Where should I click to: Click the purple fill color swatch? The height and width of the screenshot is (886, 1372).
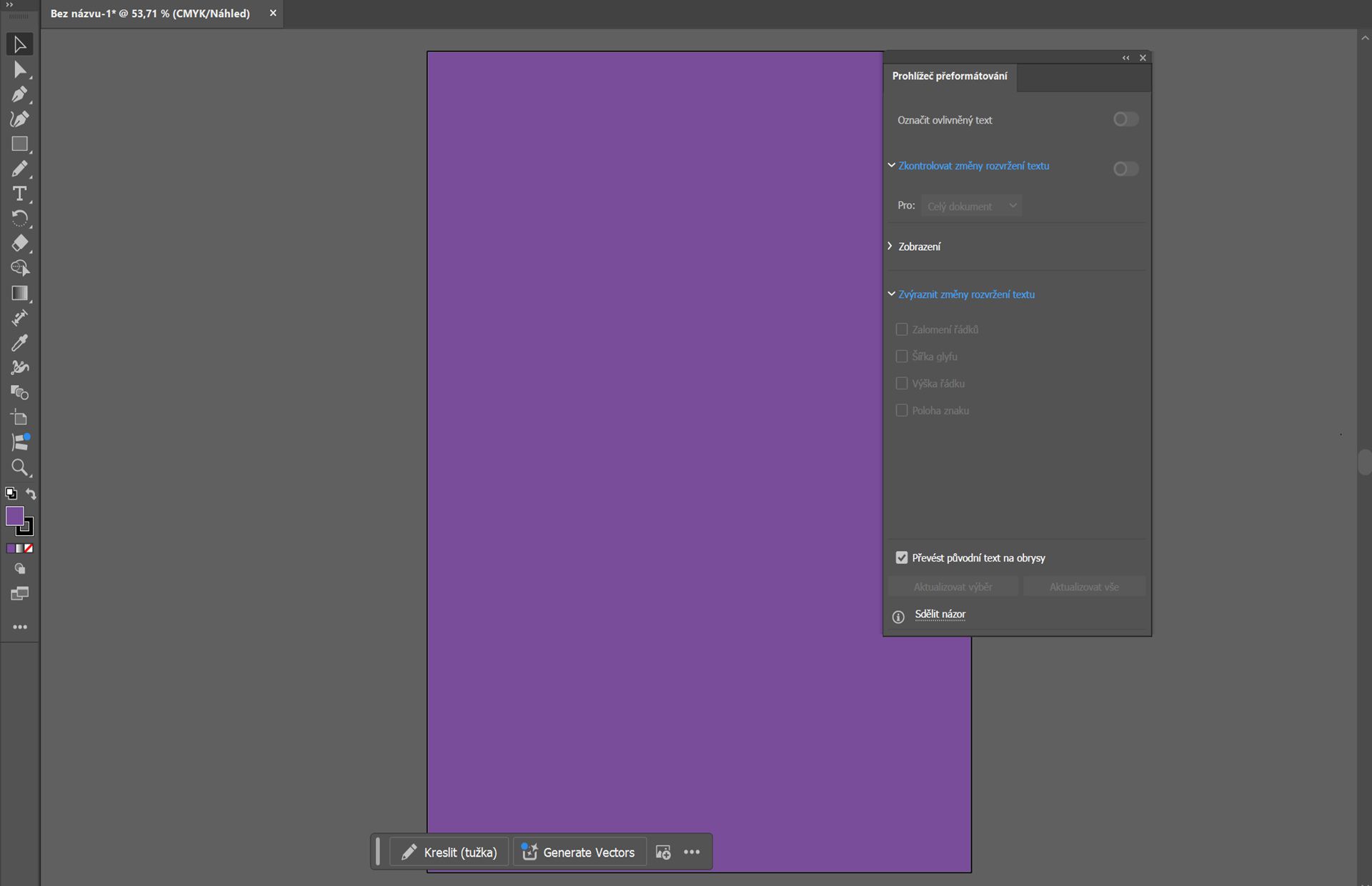click(14, 516)
